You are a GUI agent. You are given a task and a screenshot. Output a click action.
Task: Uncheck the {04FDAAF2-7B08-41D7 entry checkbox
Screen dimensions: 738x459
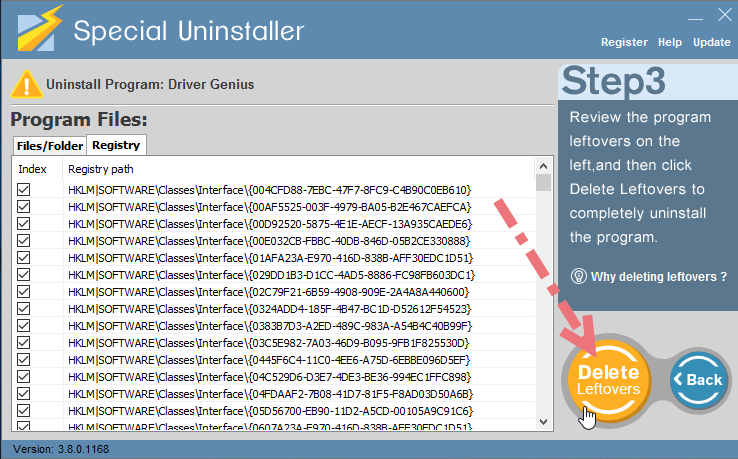click(24, 394)
